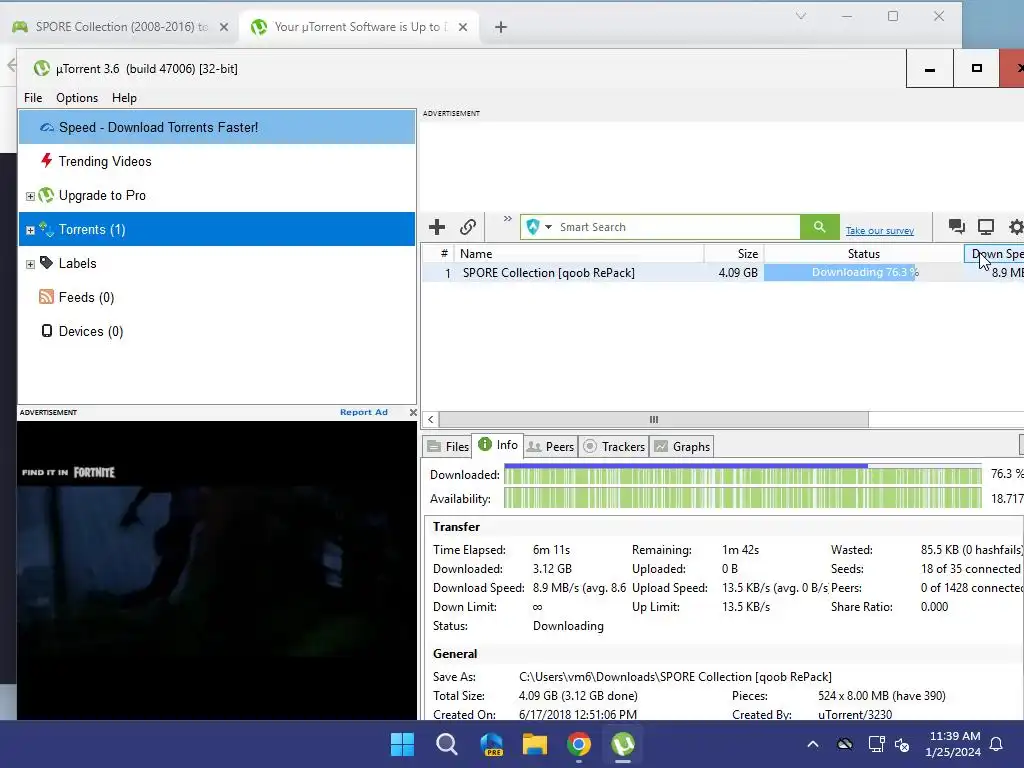Open File Explorer from the taskbar

click(x=535, y=744)
